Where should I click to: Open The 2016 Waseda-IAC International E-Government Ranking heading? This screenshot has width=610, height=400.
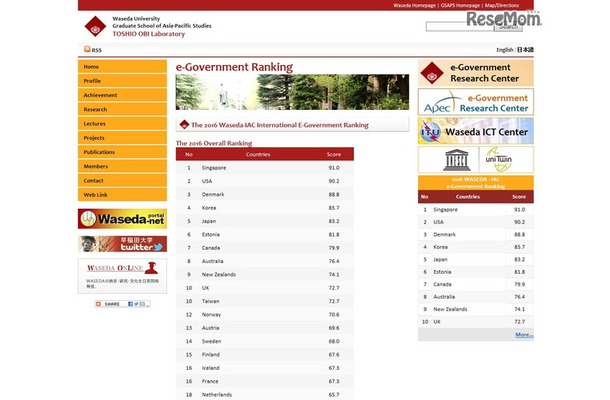pos(280,125)
